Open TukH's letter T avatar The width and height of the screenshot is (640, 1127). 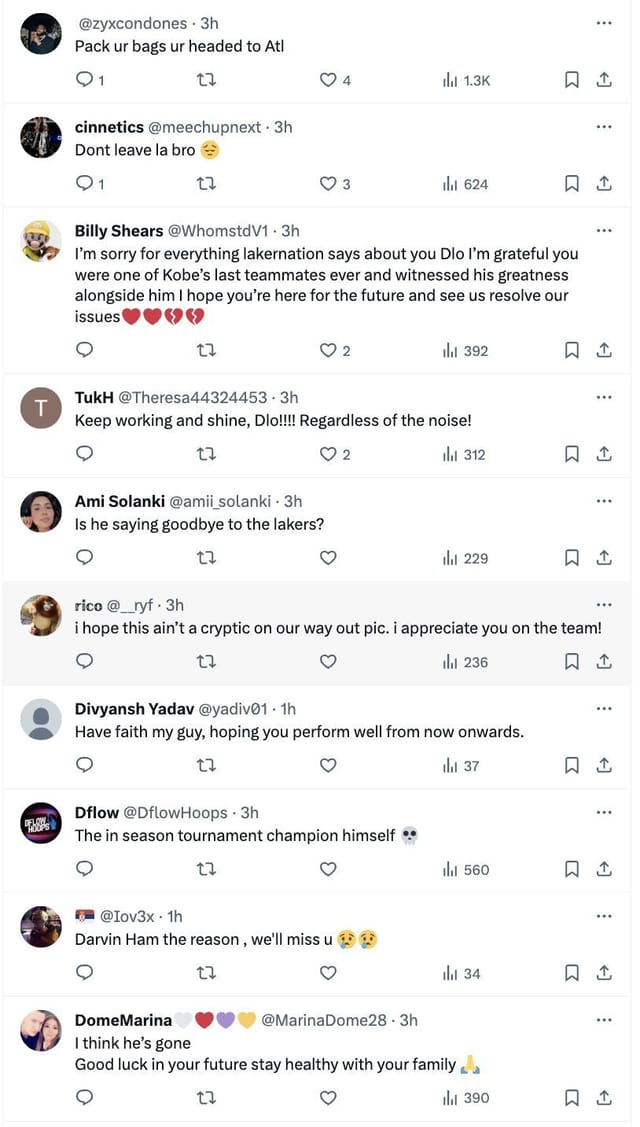[x=41, y=408]
